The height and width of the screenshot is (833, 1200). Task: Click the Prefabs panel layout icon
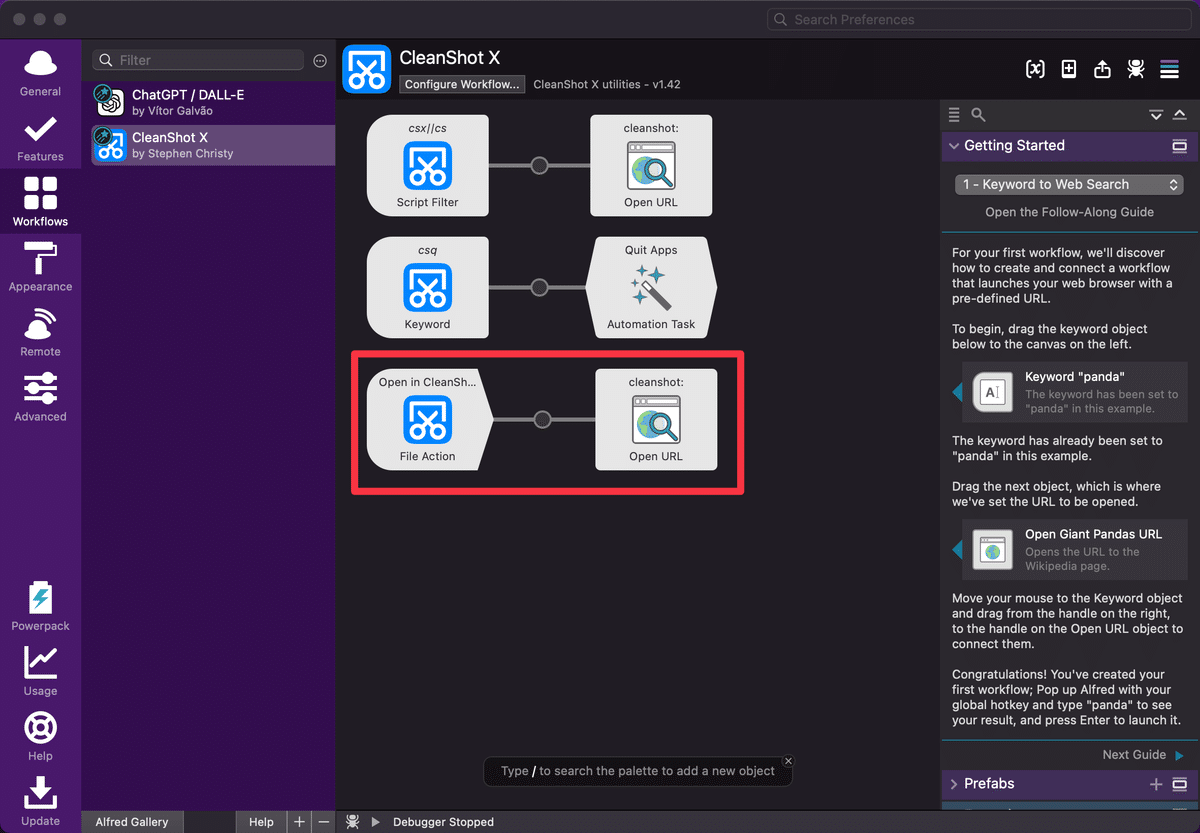(1179, 784)
